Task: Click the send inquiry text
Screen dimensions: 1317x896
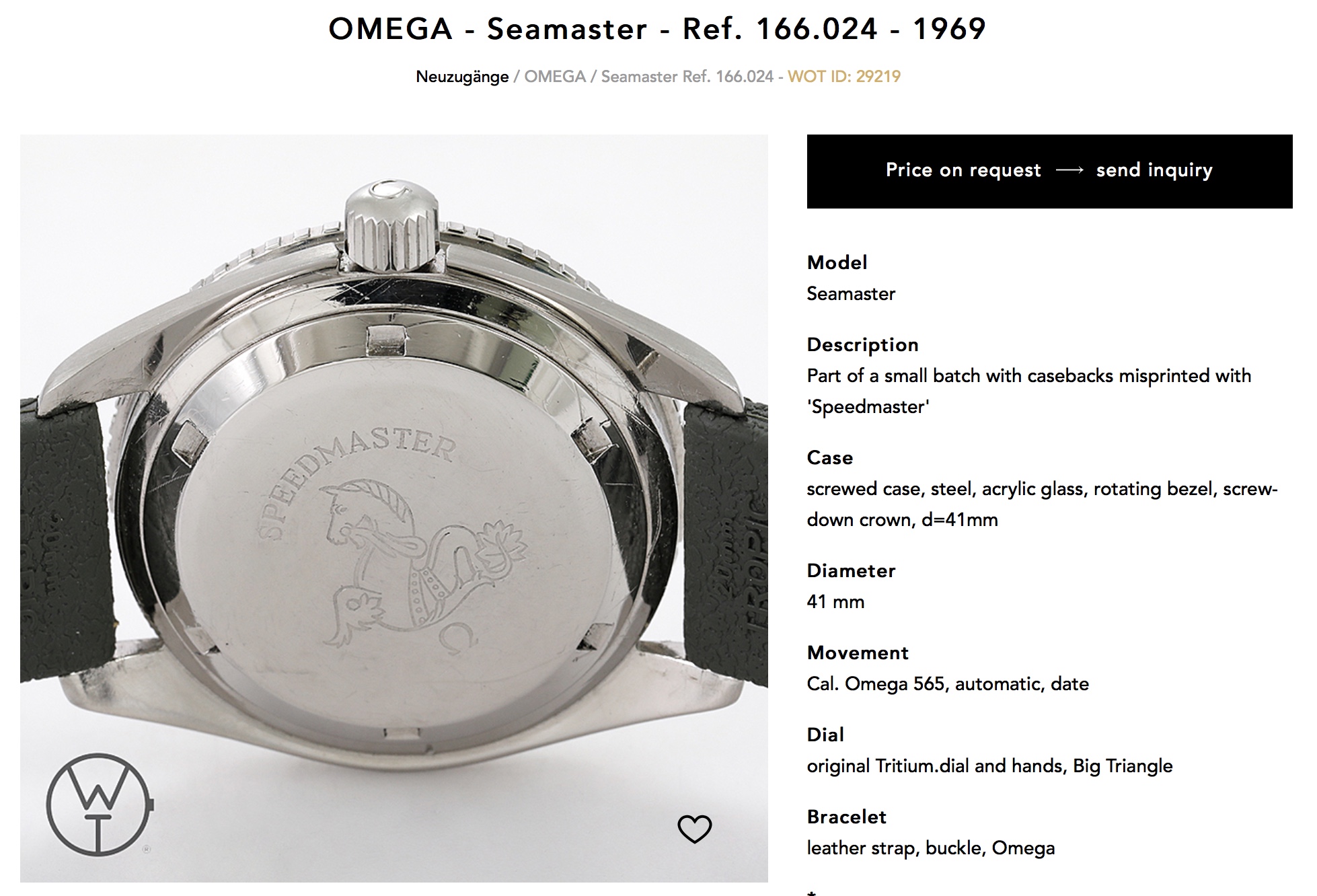Action: (1154, 170)
